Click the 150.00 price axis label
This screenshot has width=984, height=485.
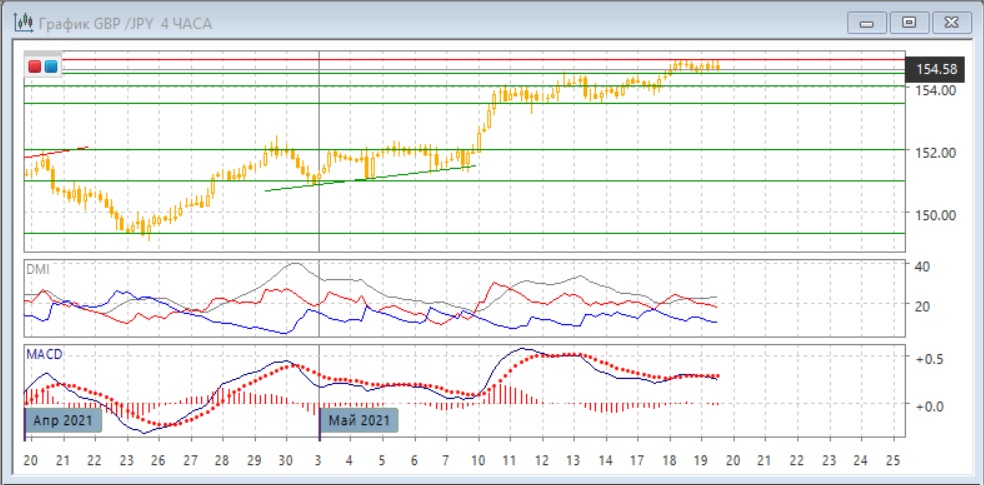[x=938, y=214]
